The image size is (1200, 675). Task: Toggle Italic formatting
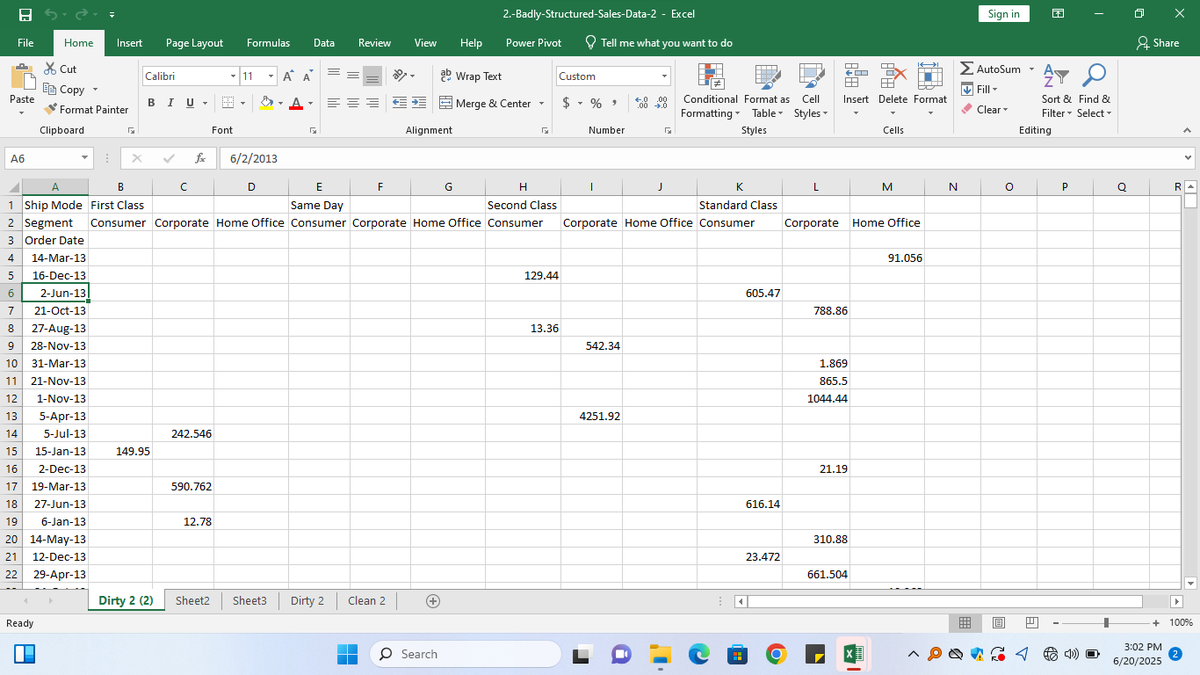pyautogui.click(x=169, y=104)
